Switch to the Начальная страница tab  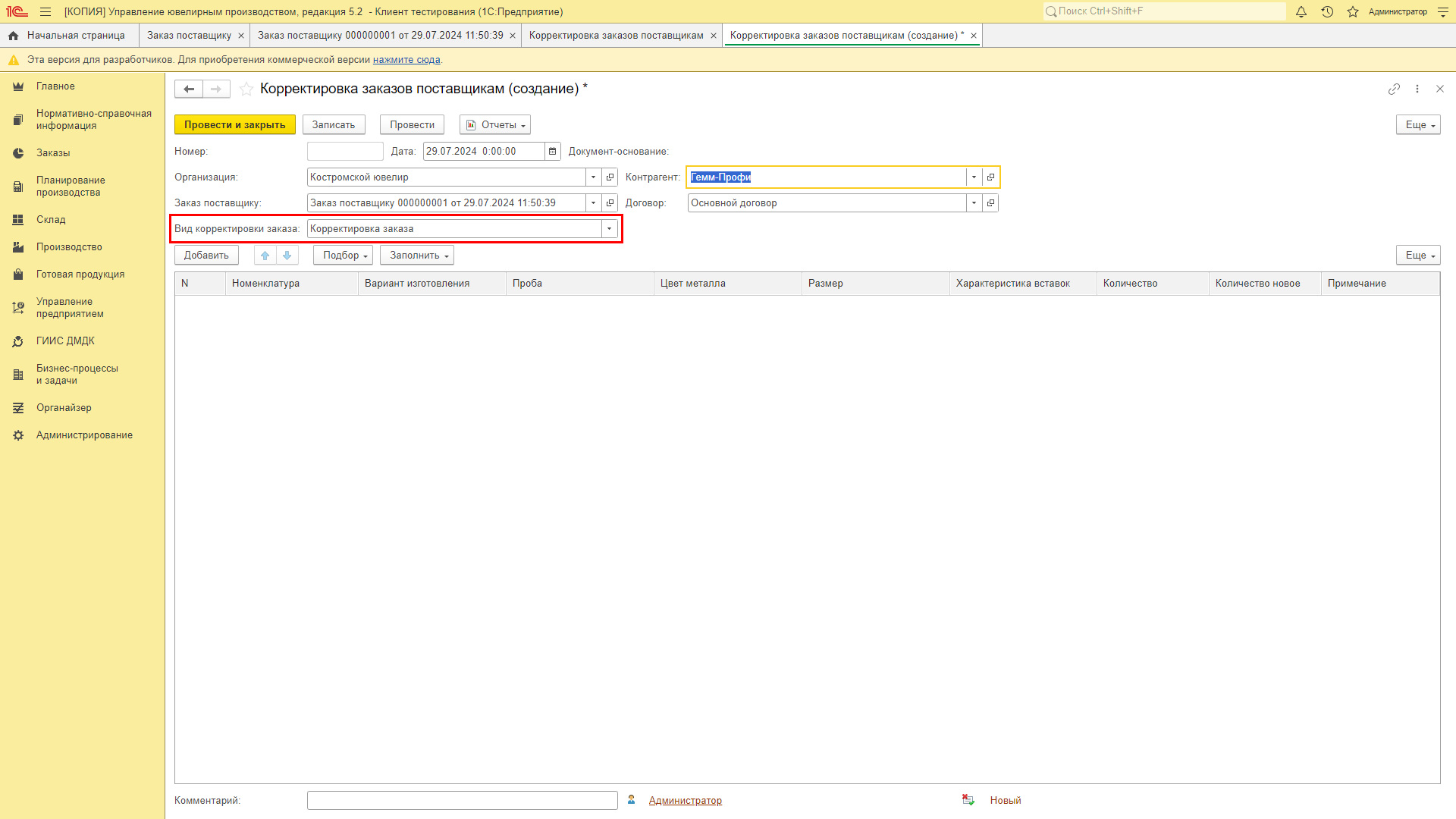(69, 36)
